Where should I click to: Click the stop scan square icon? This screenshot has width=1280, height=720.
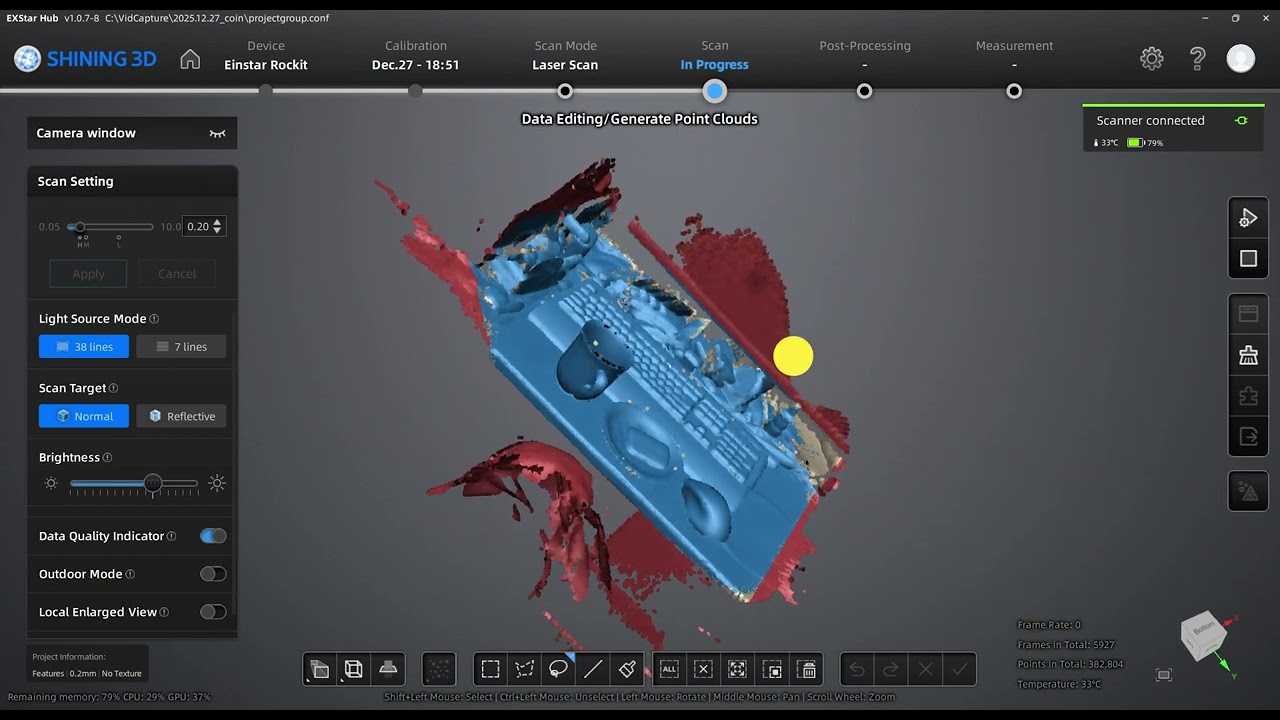(1248, 259)
